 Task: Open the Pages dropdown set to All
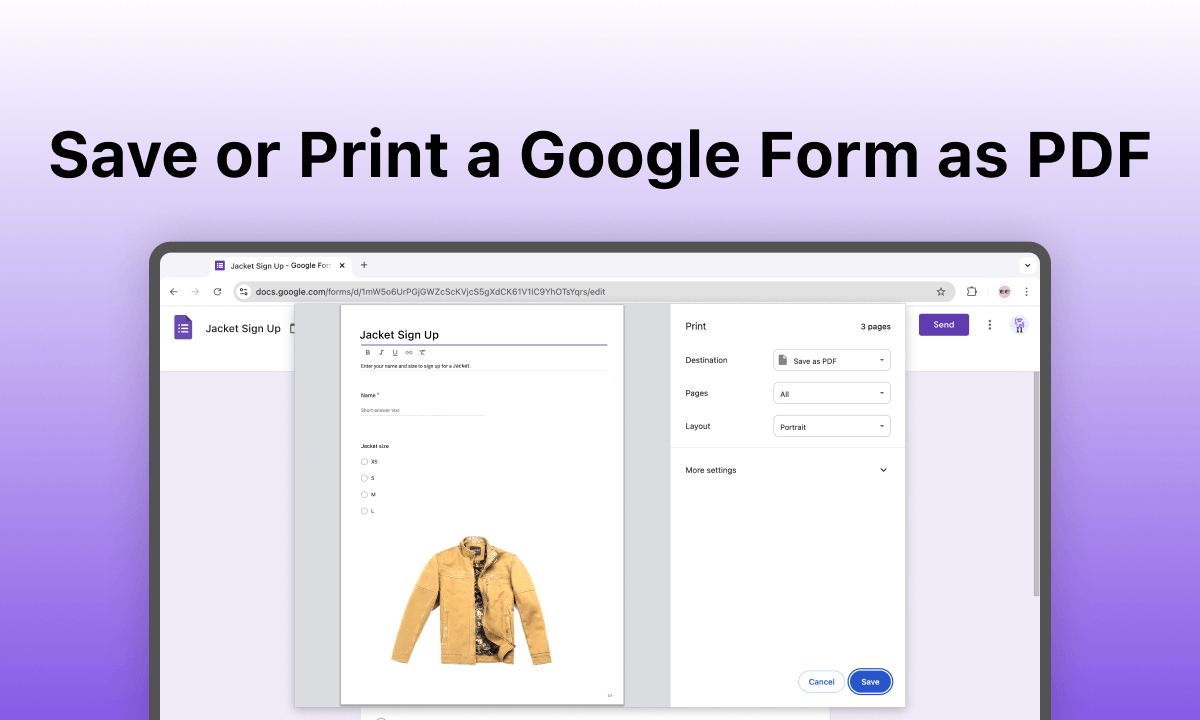pos(832,394)
